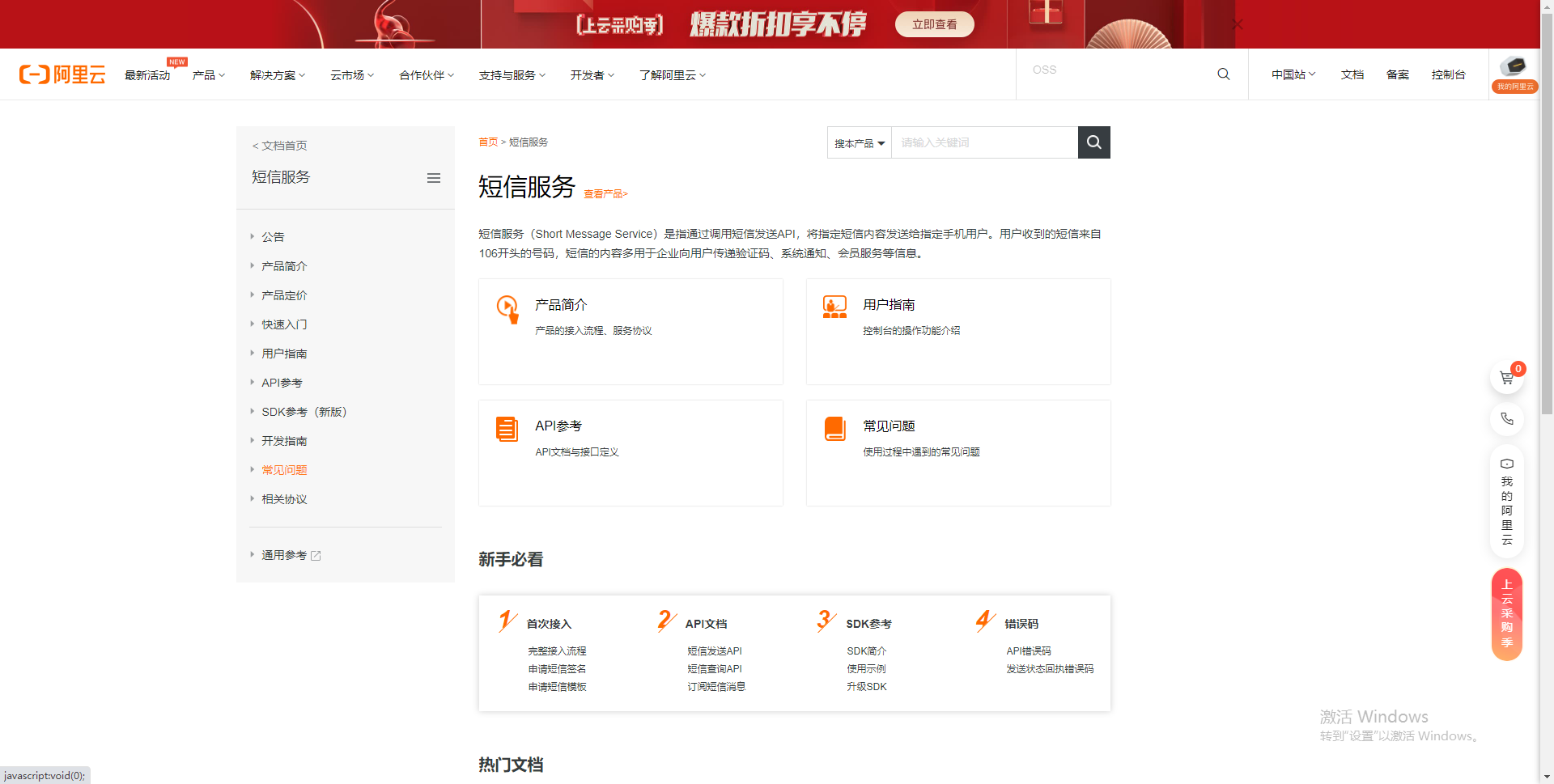Click the hamburger icon next to 短信服务 heading
The width and height of the screenshot is (1554, 784).
click(434, 178)
